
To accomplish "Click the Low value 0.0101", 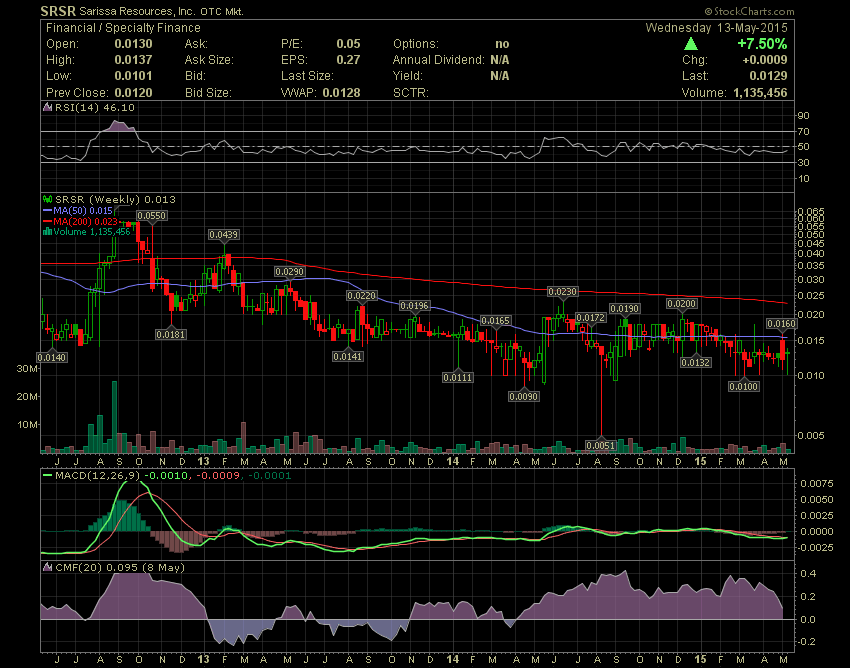I will (133, 76).
